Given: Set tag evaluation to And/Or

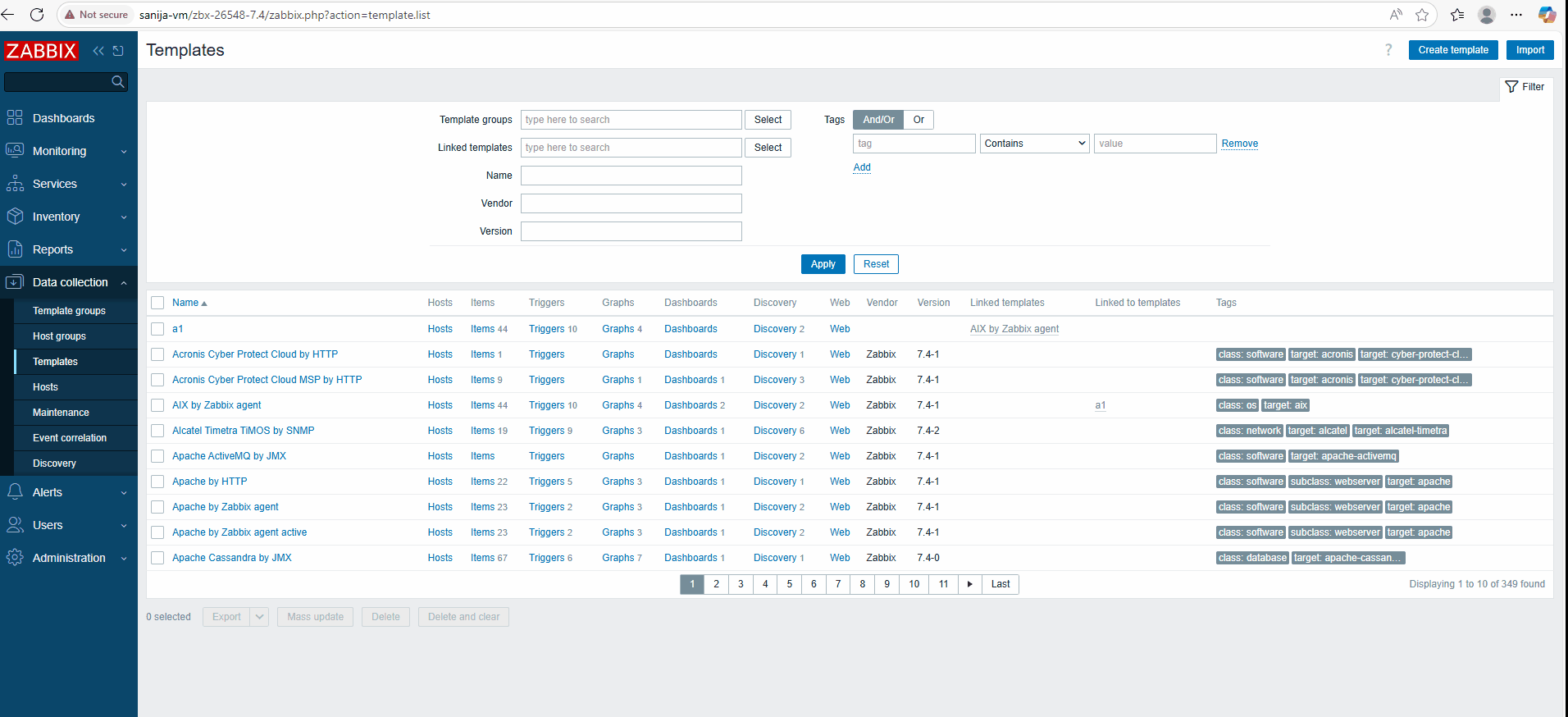Looking at the screenshot, I should (x=878, y=120).
